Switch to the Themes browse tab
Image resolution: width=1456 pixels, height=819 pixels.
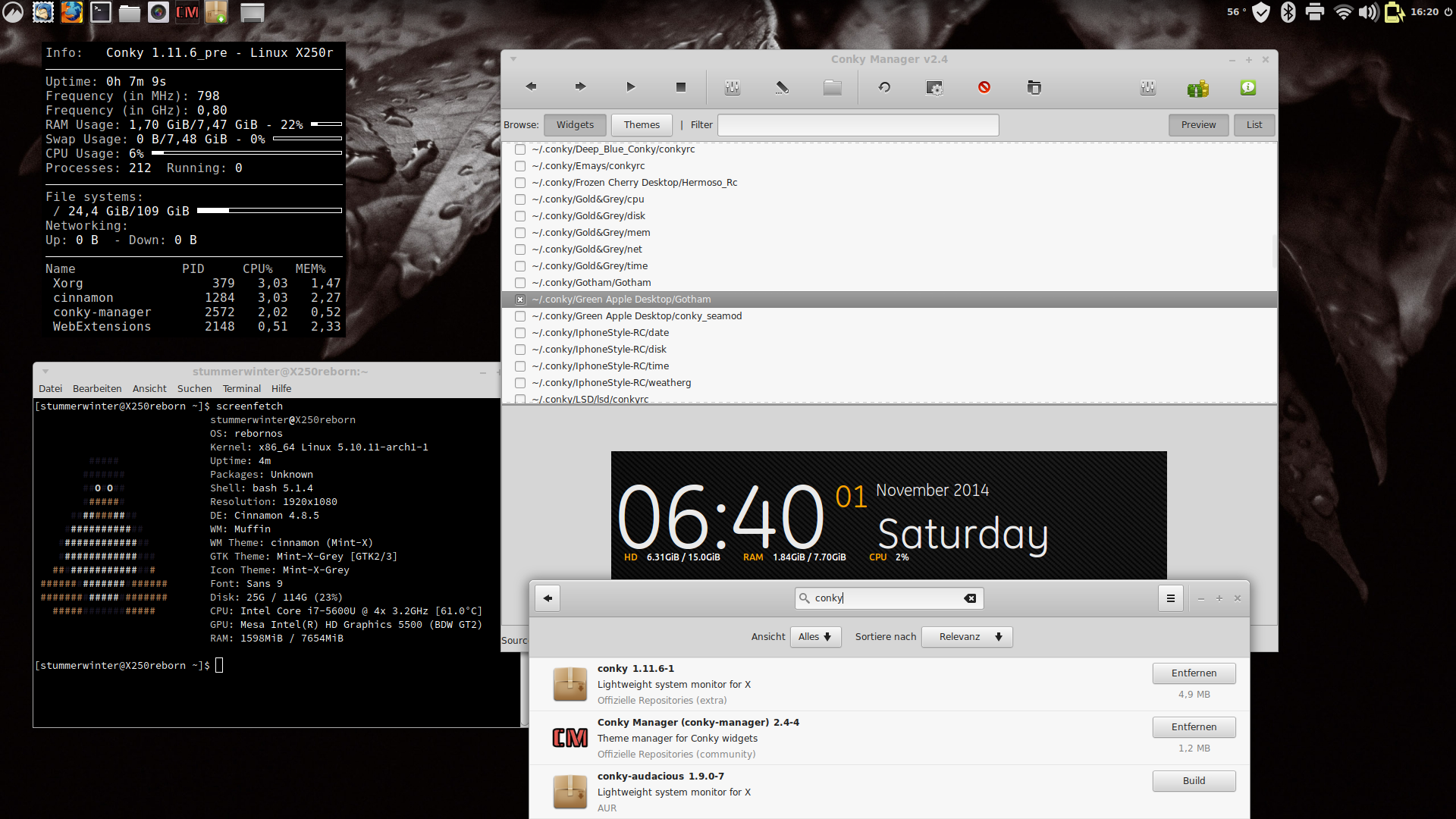coord(641,124)
